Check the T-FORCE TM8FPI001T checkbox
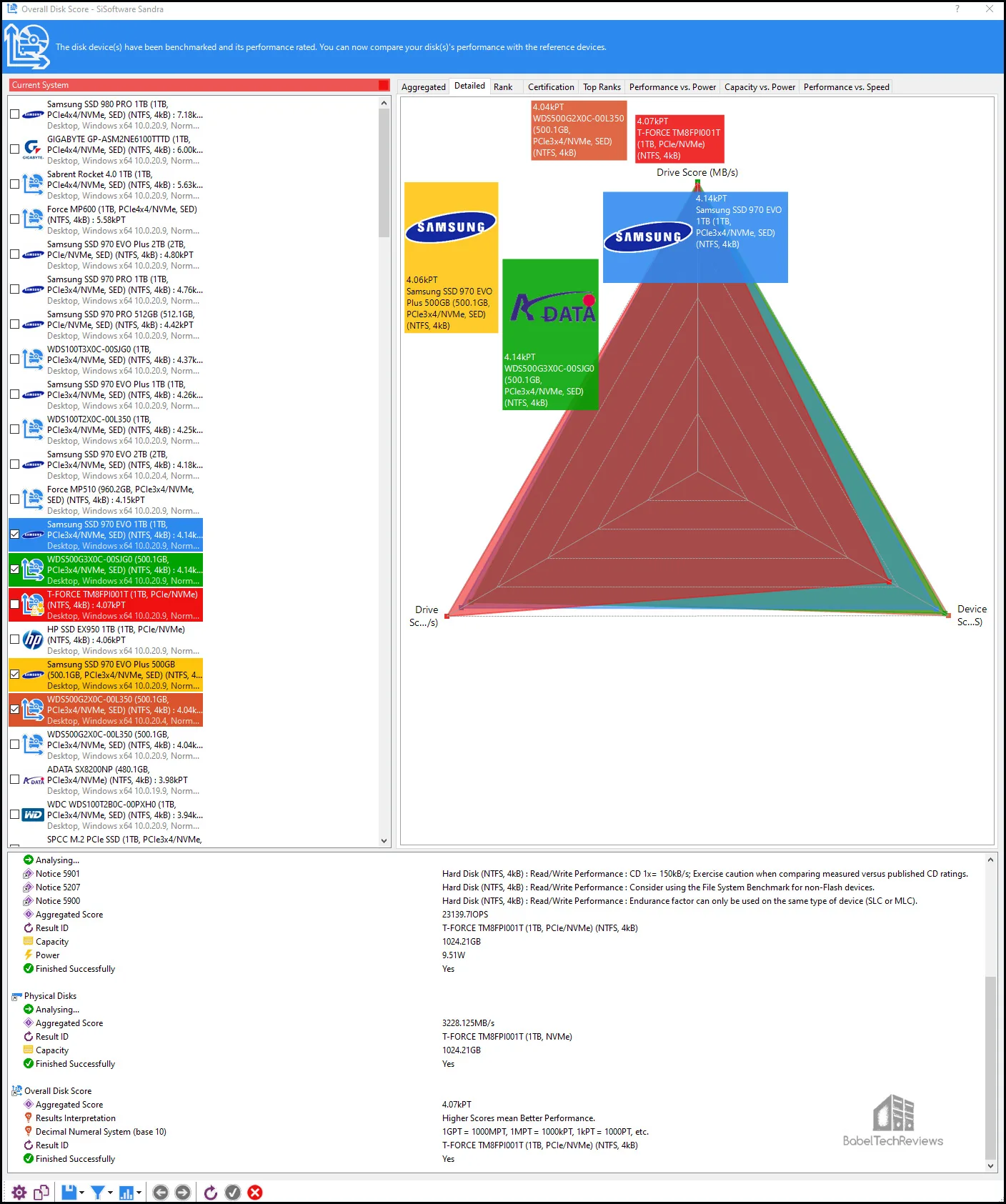The image size is (1006, 1204). [14, 605]
